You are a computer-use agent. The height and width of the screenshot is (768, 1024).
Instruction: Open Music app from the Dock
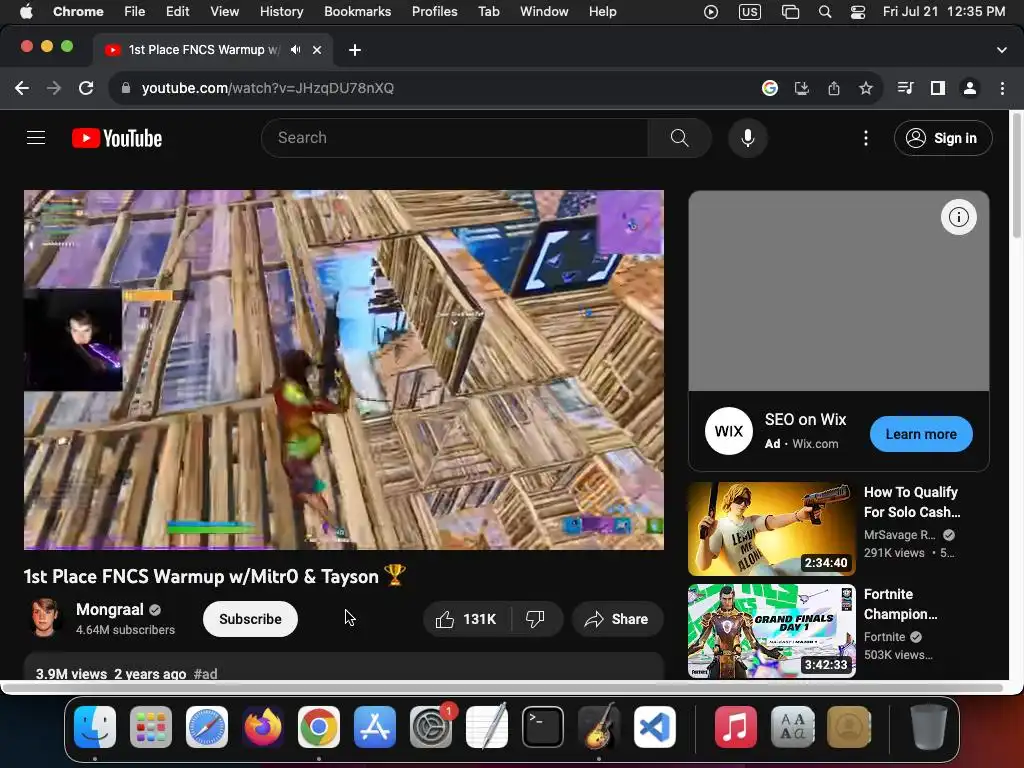point(735,727)
